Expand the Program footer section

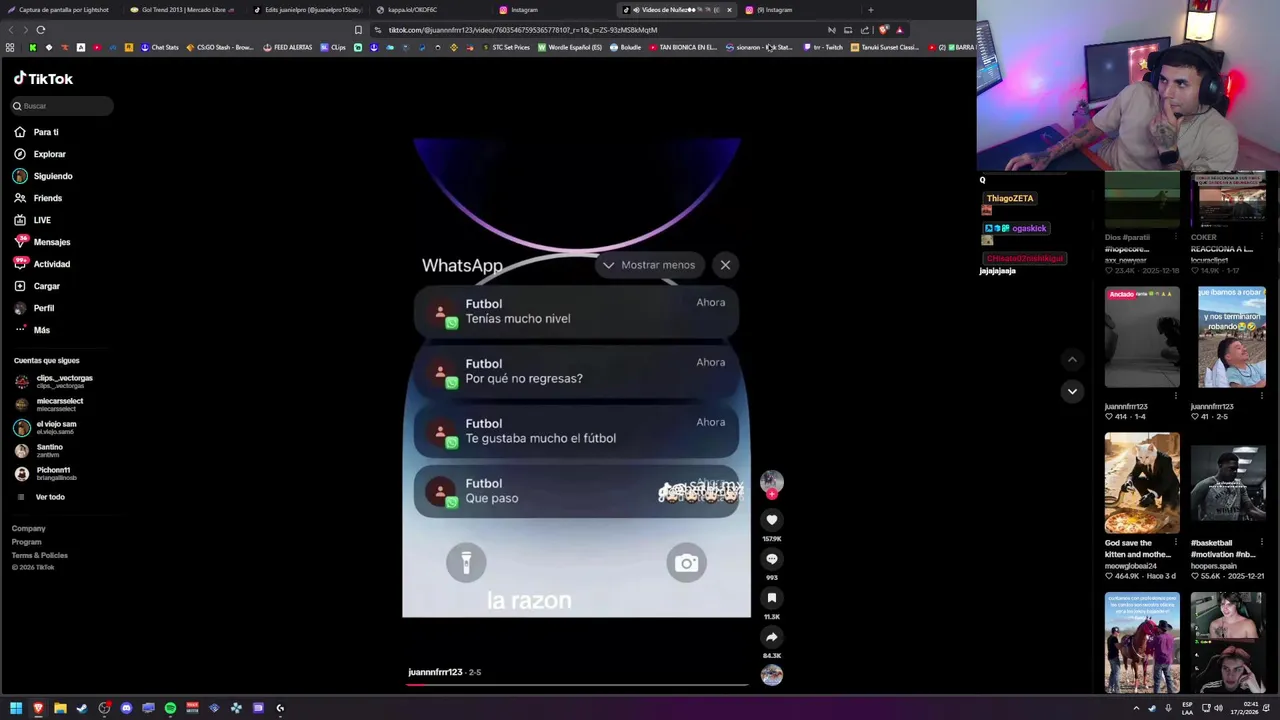[26, 542]
